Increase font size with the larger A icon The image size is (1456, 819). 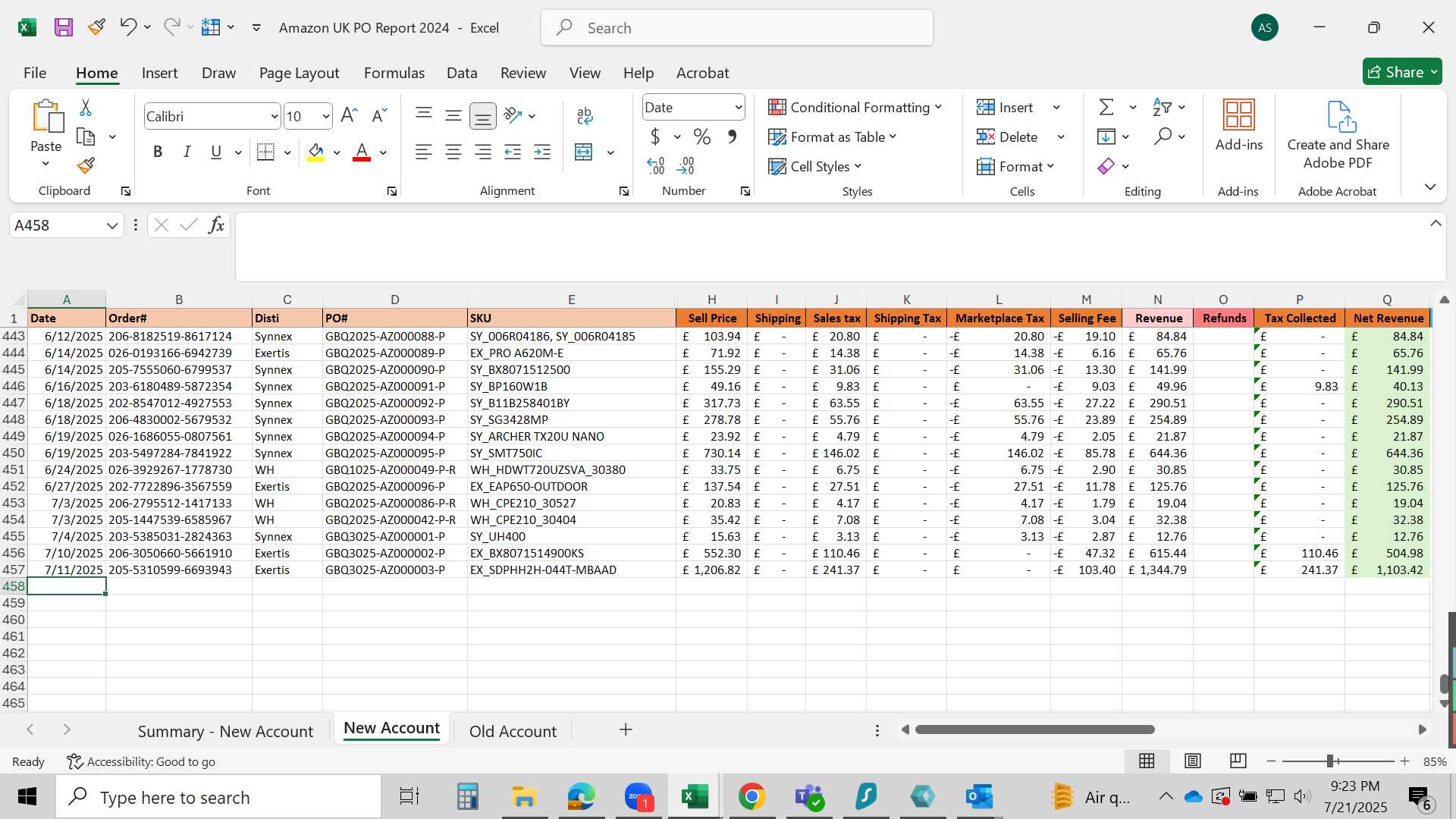349,115
